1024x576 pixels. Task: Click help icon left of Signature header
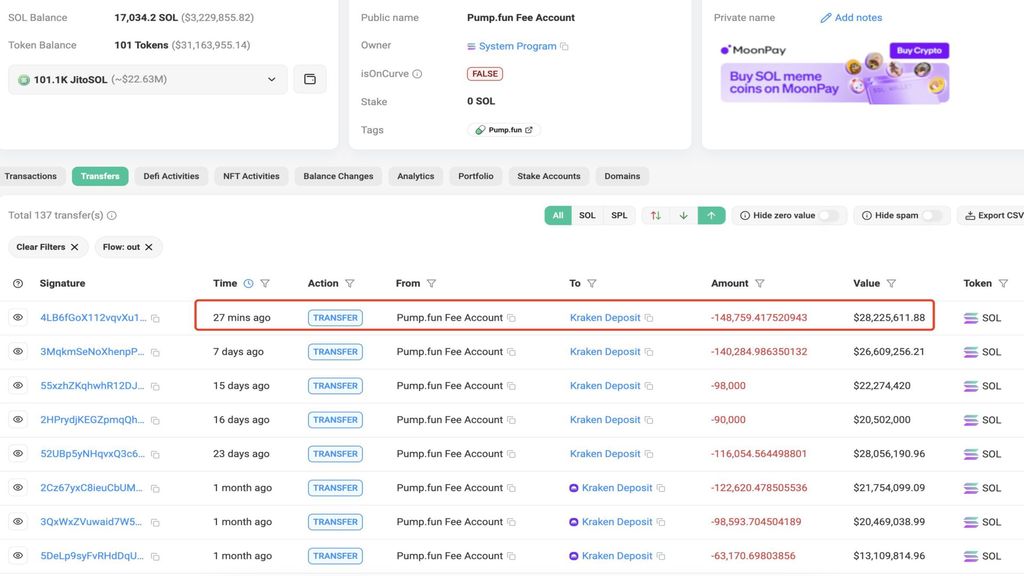(x=18, y=283)
